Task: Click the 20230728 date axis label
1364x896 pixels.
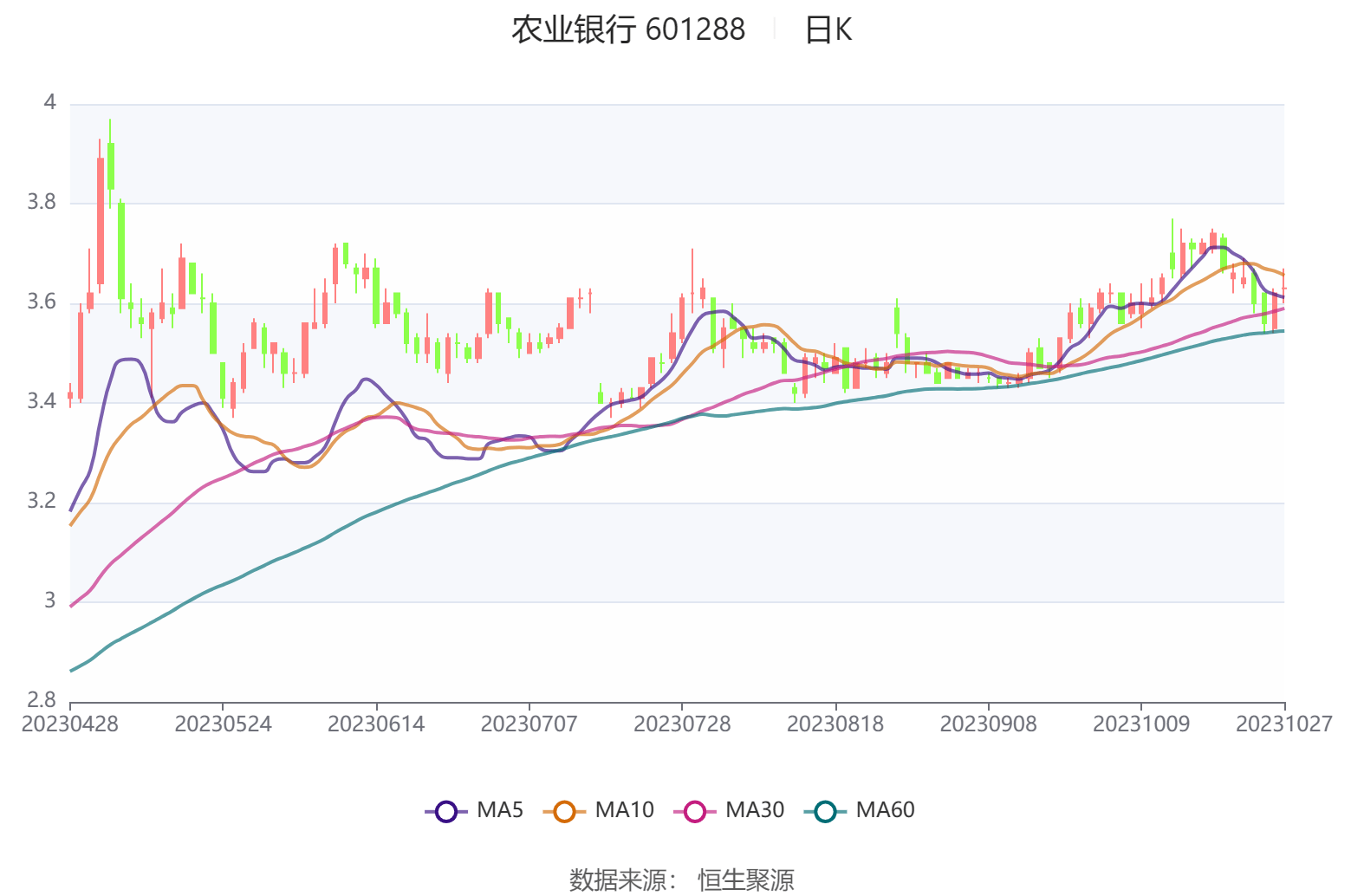Action: click(x=682, y=724)
